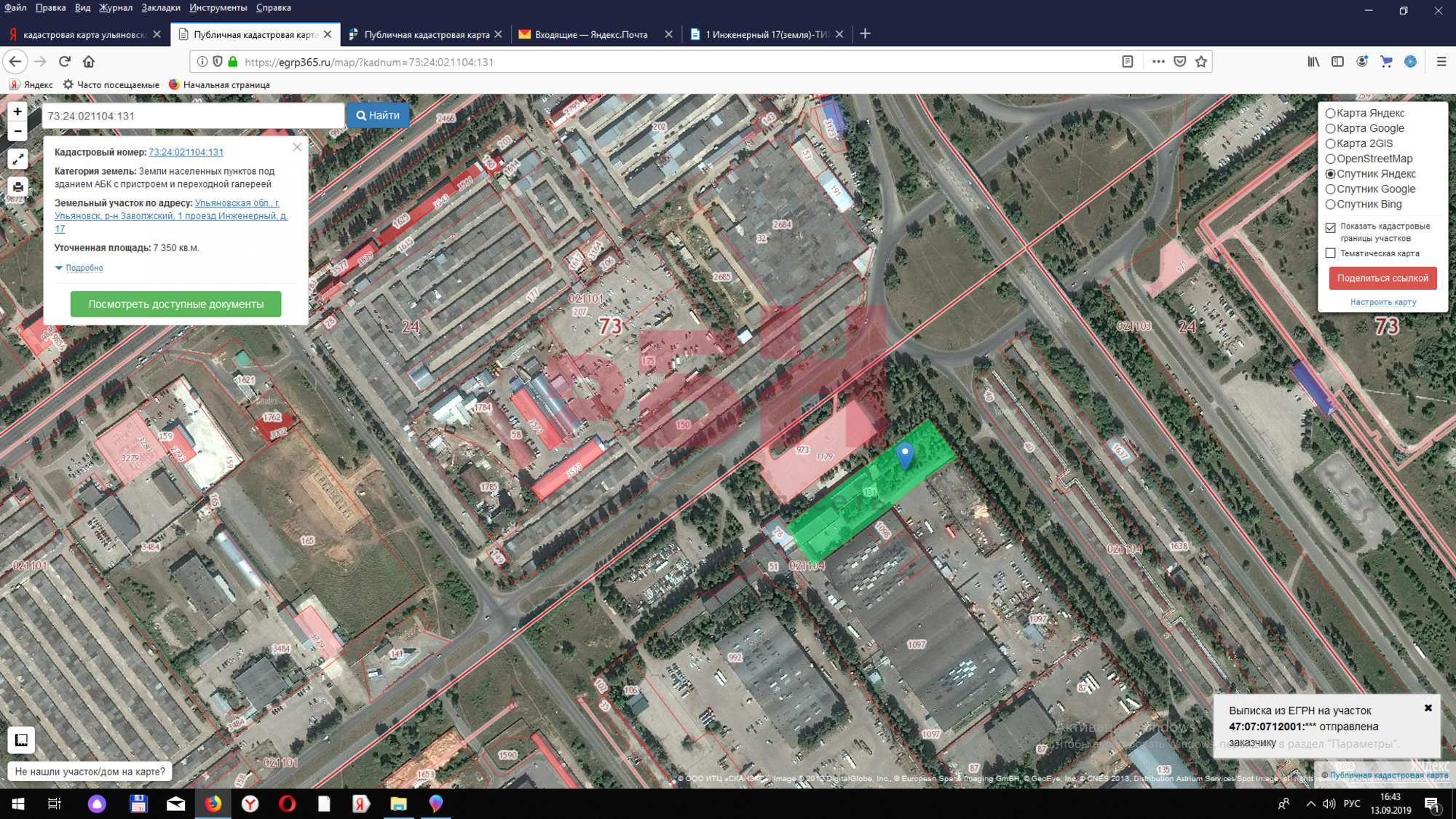Go back to previous page
1456x819 pixels.
(x=15, y=62)
